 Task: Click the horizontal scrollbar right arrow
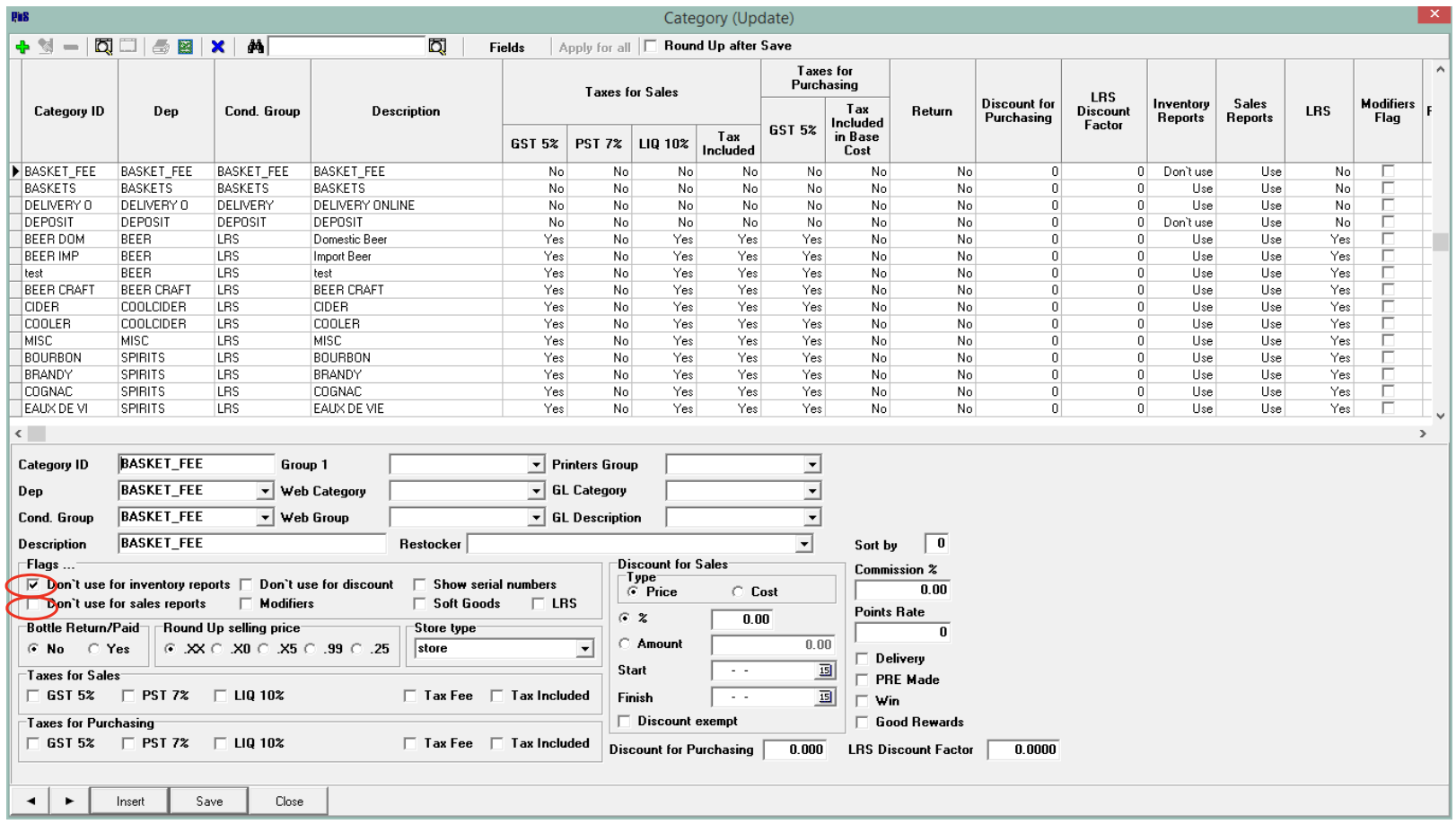[1423, 434]
